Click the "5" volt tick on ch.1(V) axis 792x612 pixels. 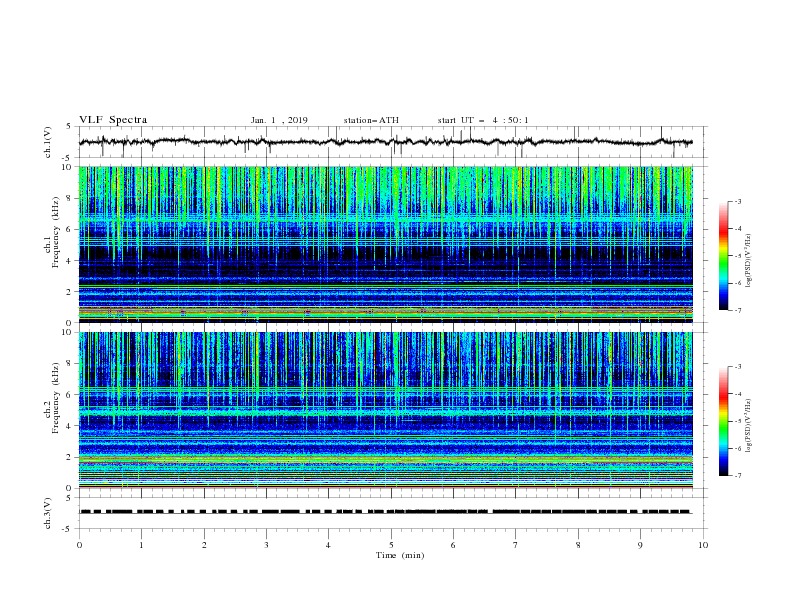69,126
